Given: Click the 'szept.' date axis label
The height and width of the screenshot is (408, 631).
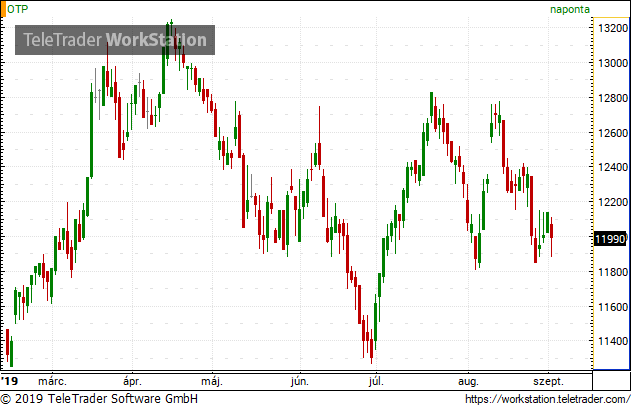Looking at the screenshot, I should tap(549, 381).
